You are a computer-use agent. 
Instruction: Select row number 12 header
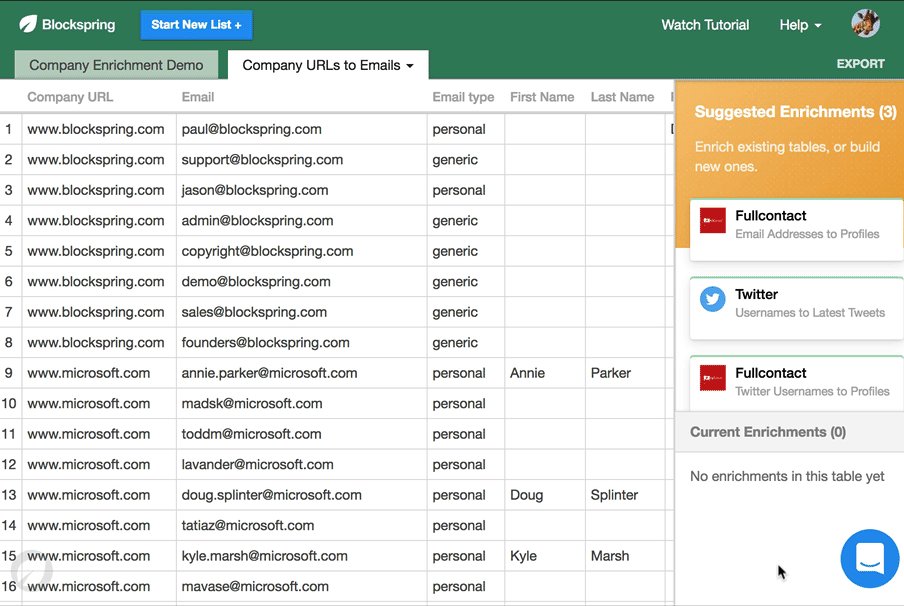[x=10, y=465]
